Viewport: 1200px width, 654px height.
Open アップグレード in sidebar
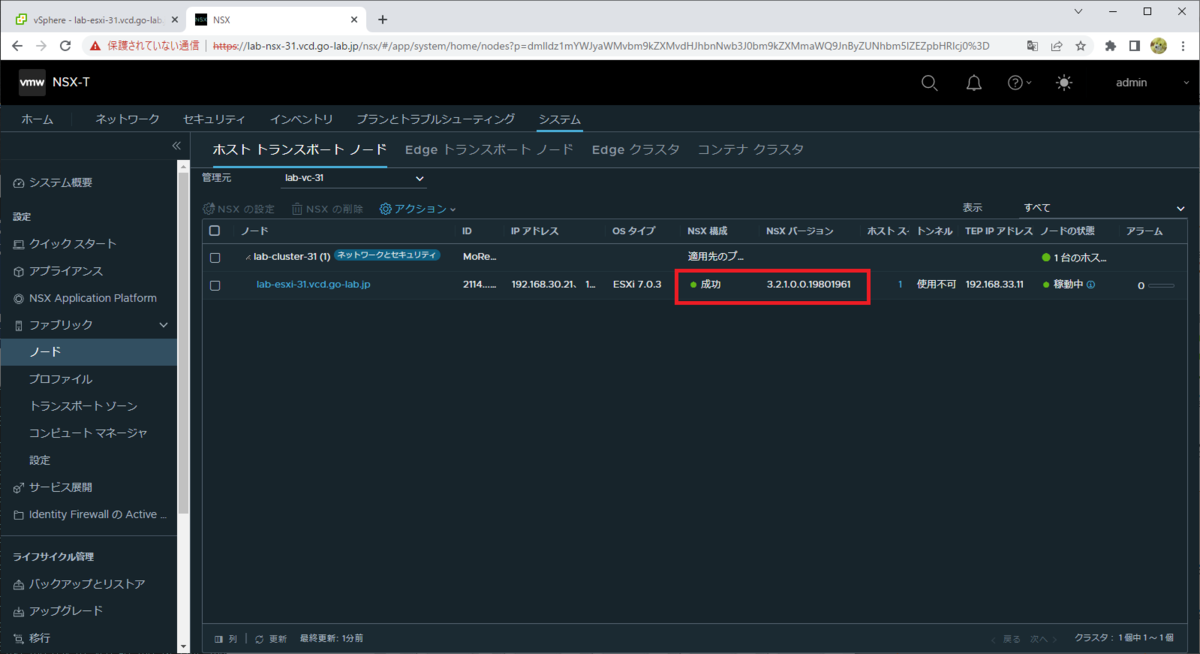click(65, 611)
